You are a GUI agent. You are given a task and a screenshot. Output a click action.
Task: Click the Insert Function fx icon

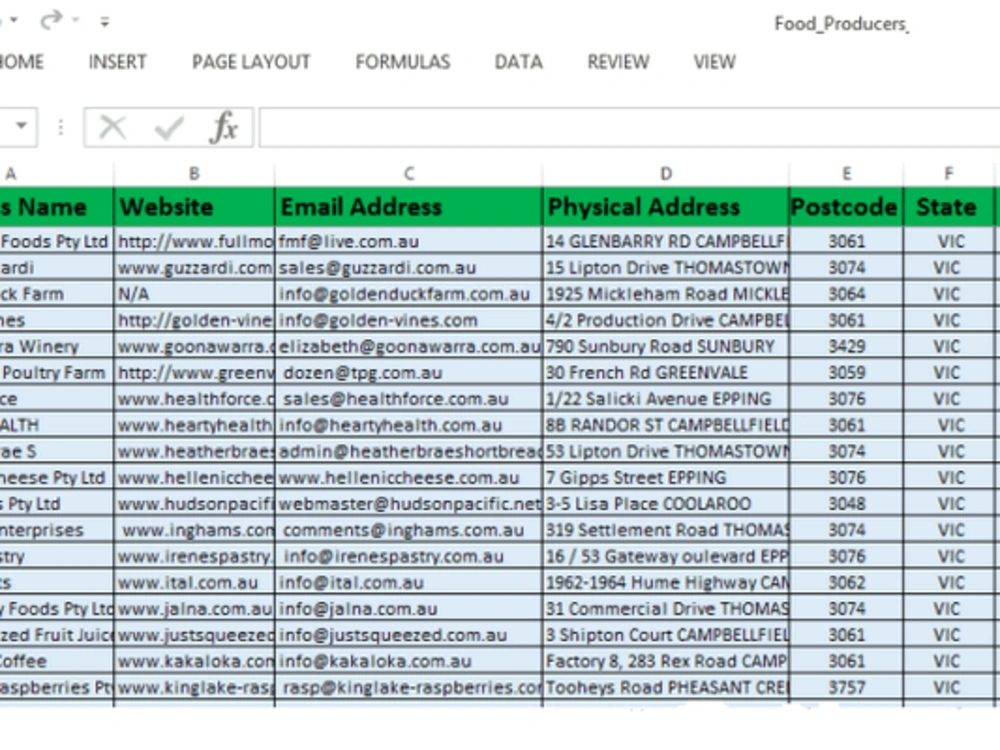coord(223,127)
